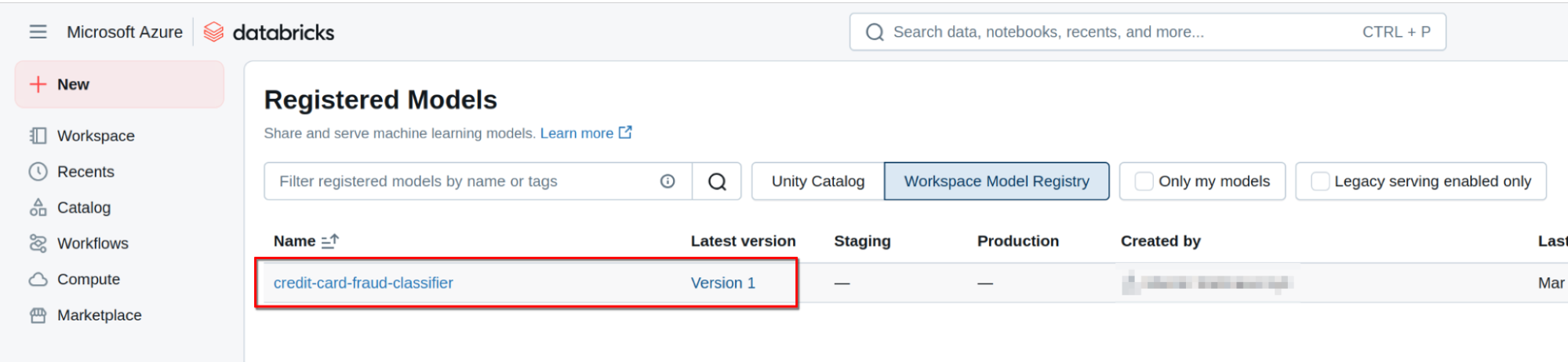Switch to Unity Catalog tab
1568x362 pixels.
click(x=818, y=181)
